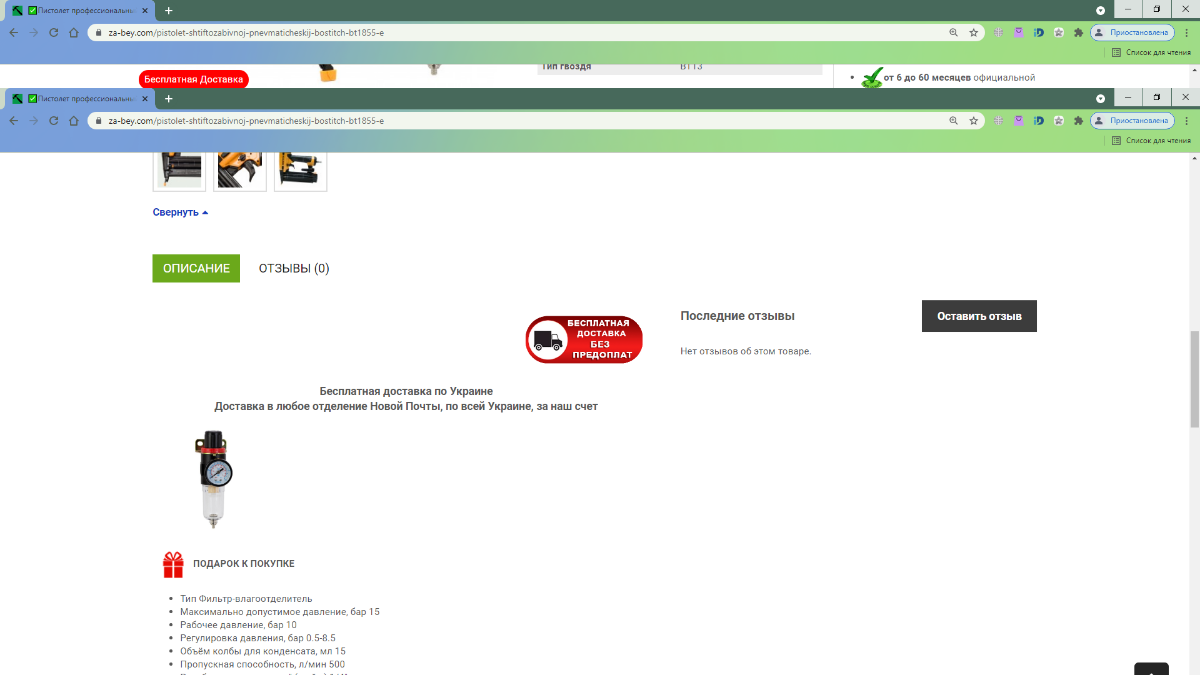Screen dimensions: 1200x675
Task: Select the third product thumbnail image
Action: pos(300,170)
